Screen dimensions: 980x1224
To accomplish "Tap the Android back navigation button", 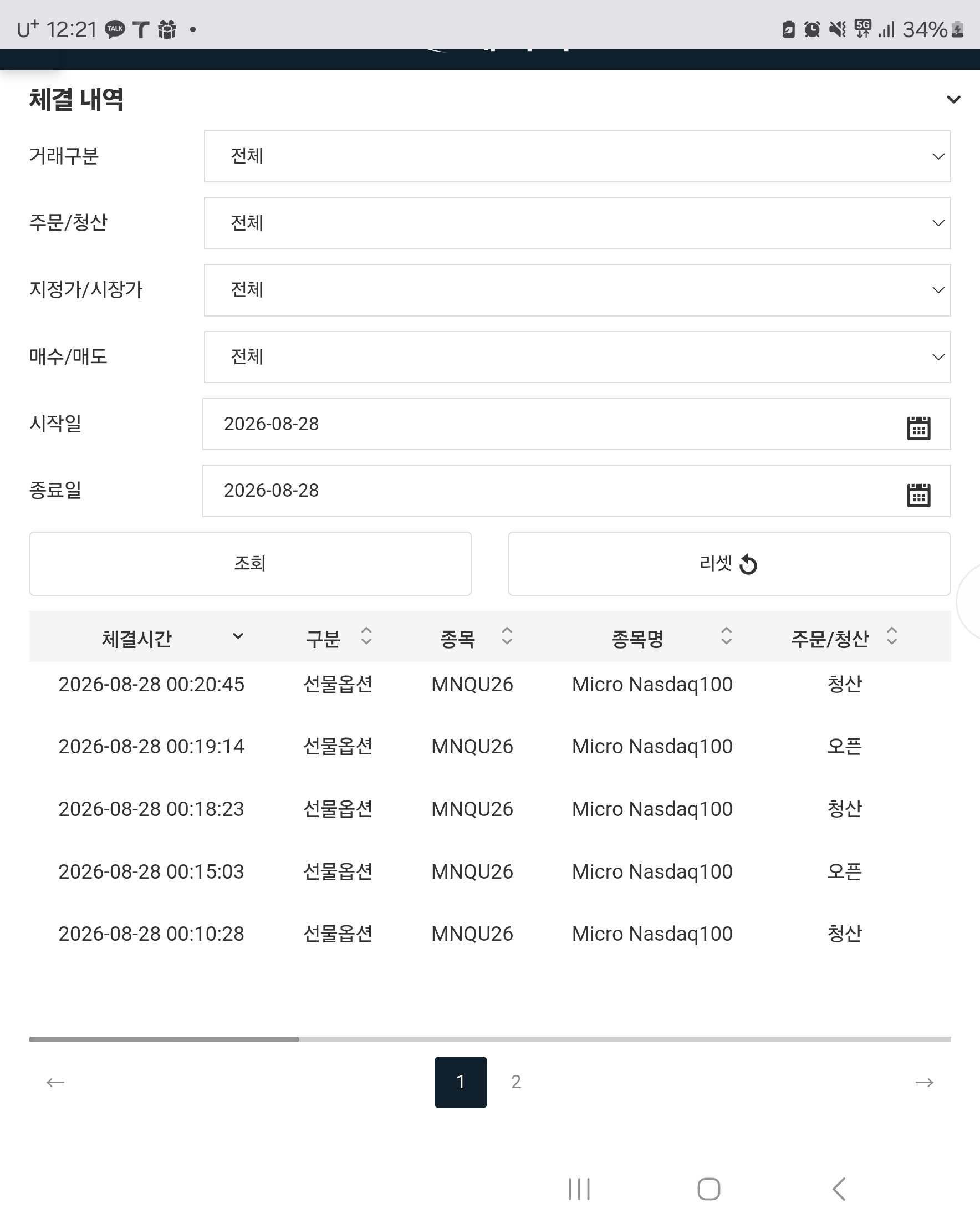I will coord(839,1189).
